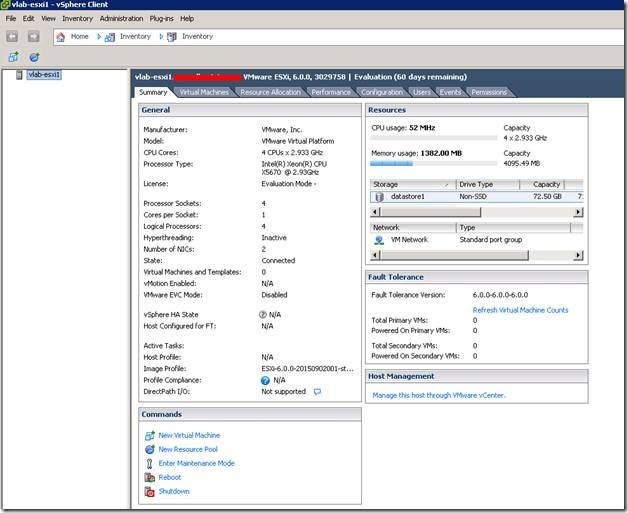The width and height of the screenshot is (628, 513).
Task: Click the Storage table horizontal scrollbar
Action: (x=430, y=211)
